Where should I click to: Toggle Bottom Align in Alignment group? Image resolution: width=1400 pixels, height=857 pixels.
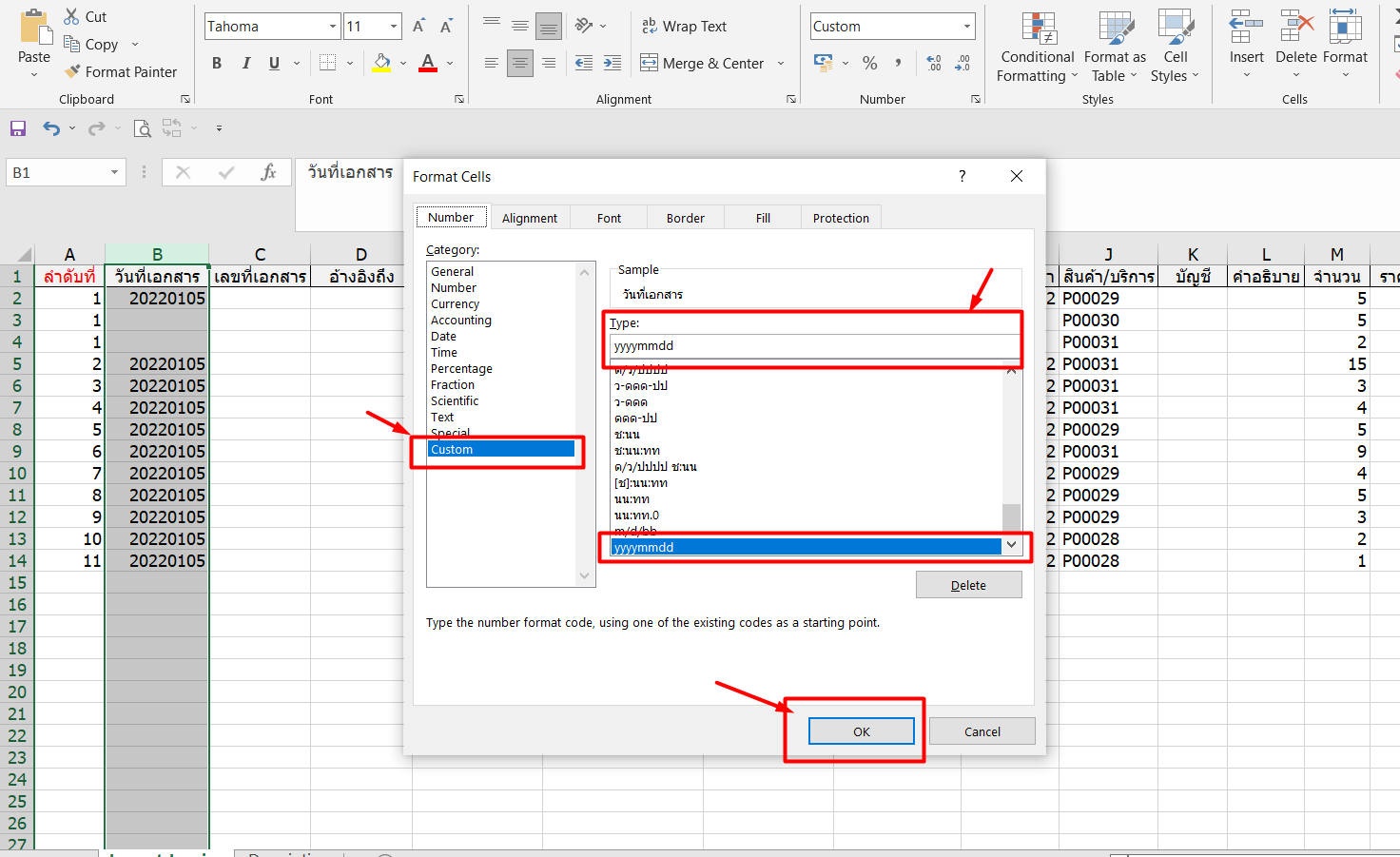tap(549, 26)
